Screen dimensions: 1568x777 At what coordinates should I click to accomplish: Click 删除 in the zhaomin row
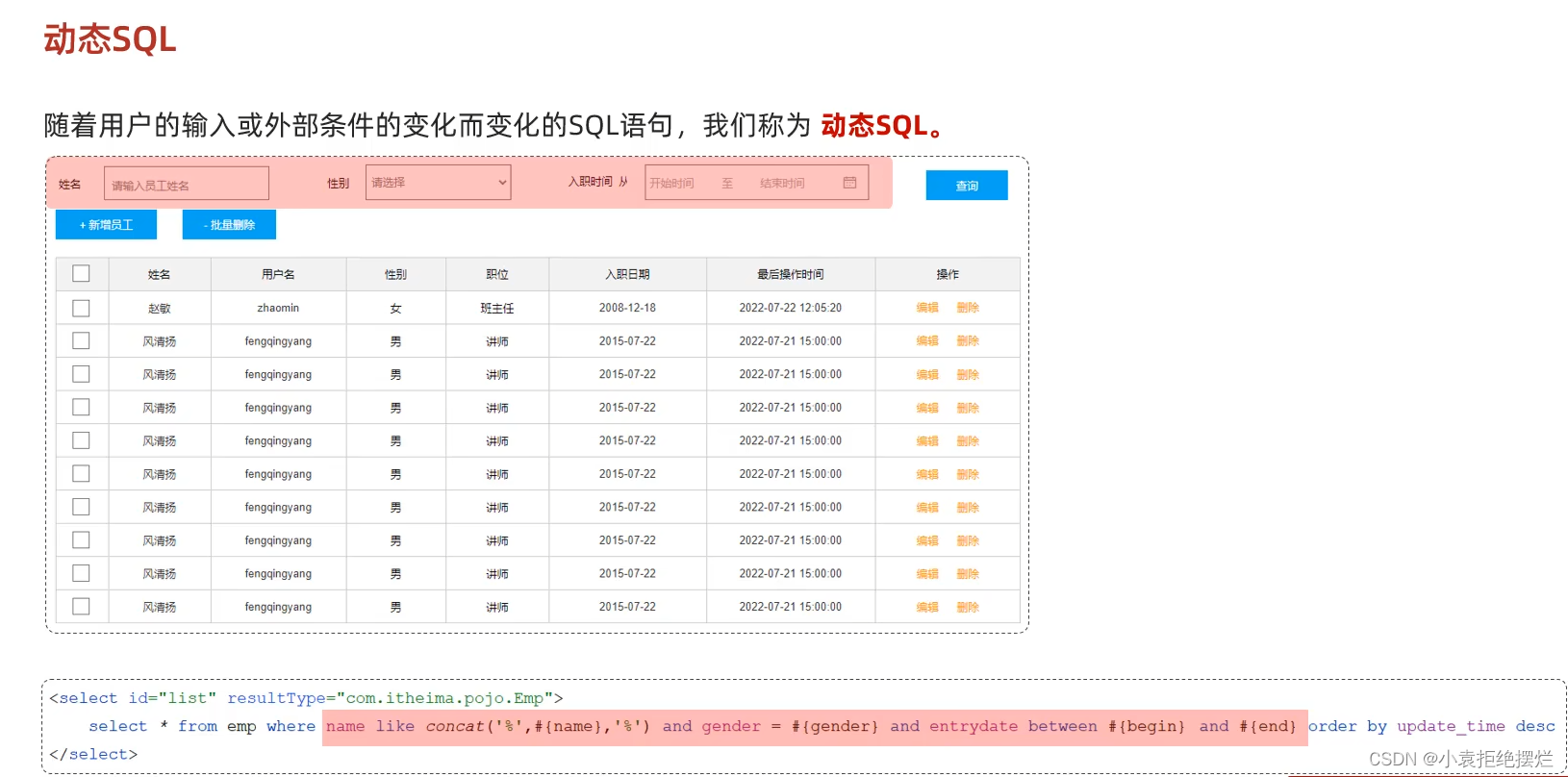968,308
